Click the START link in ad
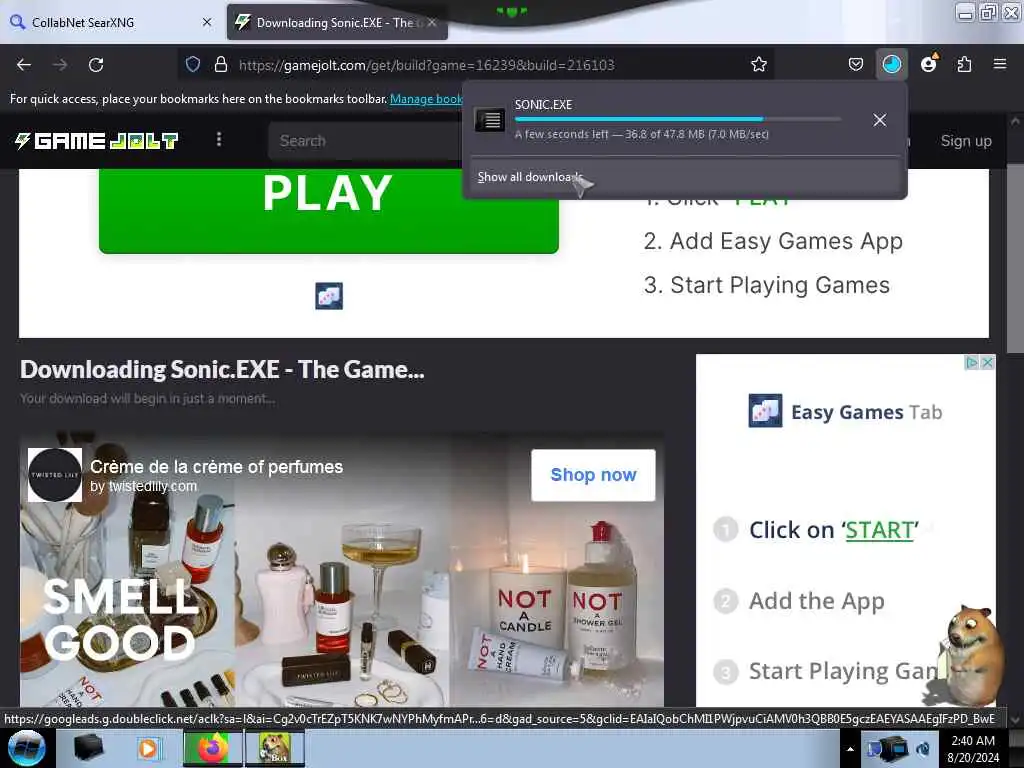 pyautogui.click(x=879, y=530)
